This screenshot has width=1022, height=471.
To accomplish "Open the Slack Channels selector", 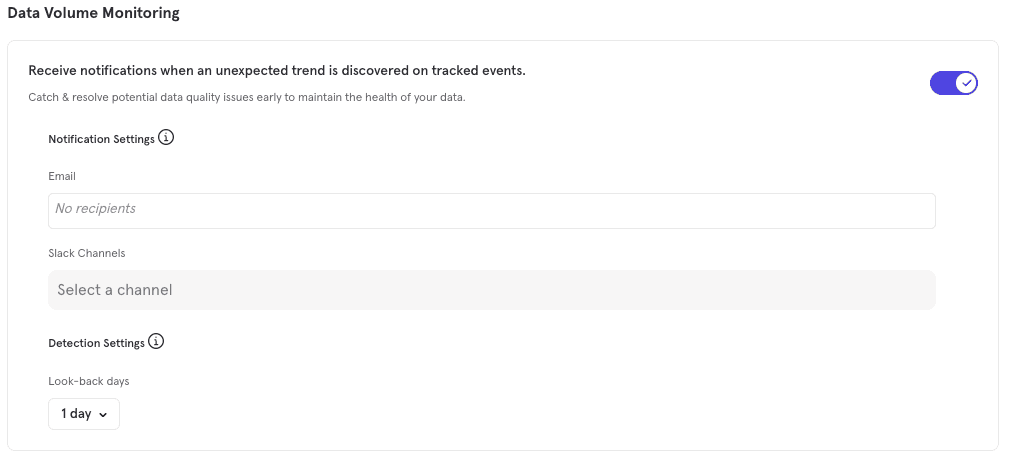I will pos(491,290).
